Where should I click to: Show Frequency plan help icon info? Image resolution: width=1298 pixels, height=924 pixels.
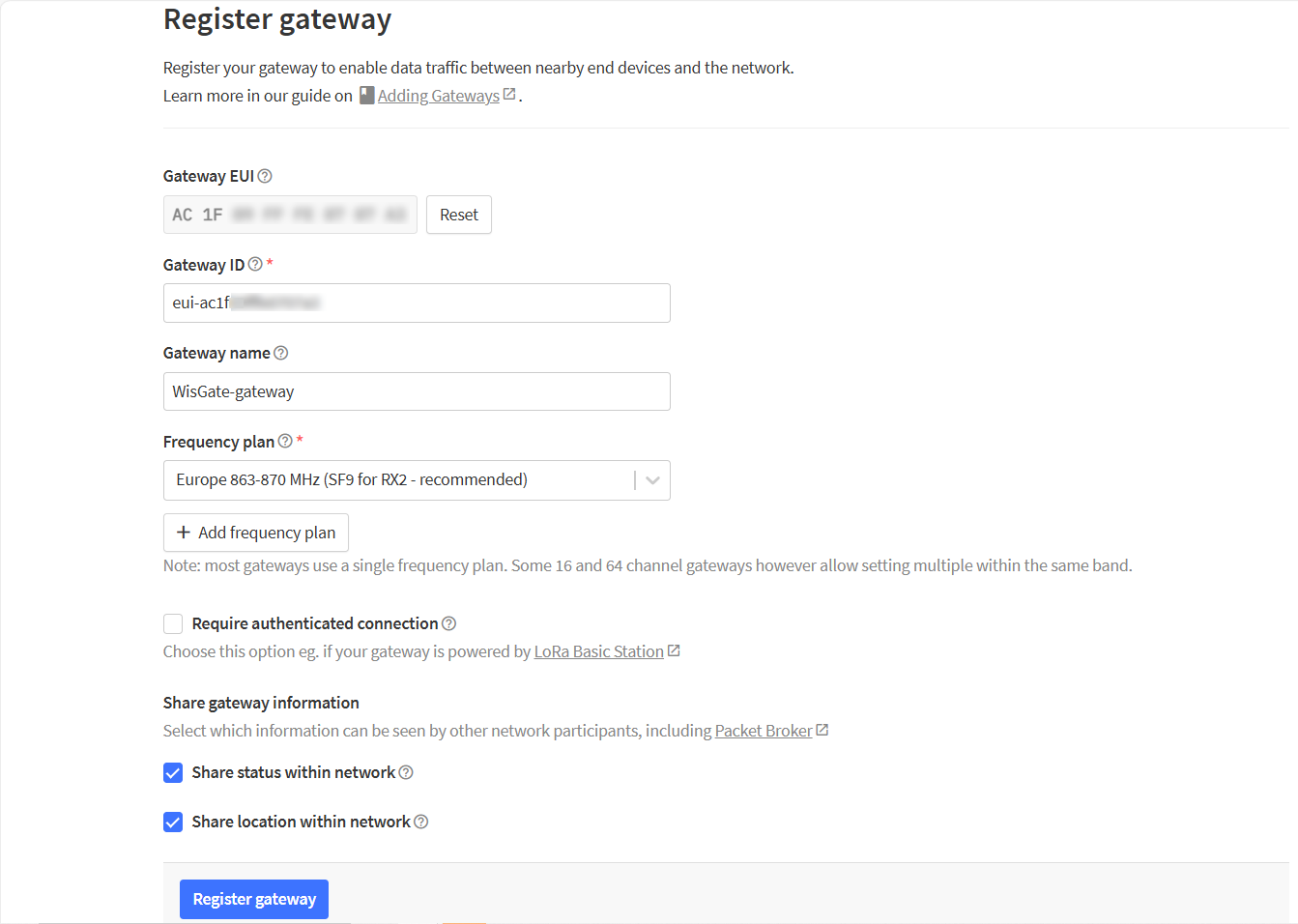point(285,441)
